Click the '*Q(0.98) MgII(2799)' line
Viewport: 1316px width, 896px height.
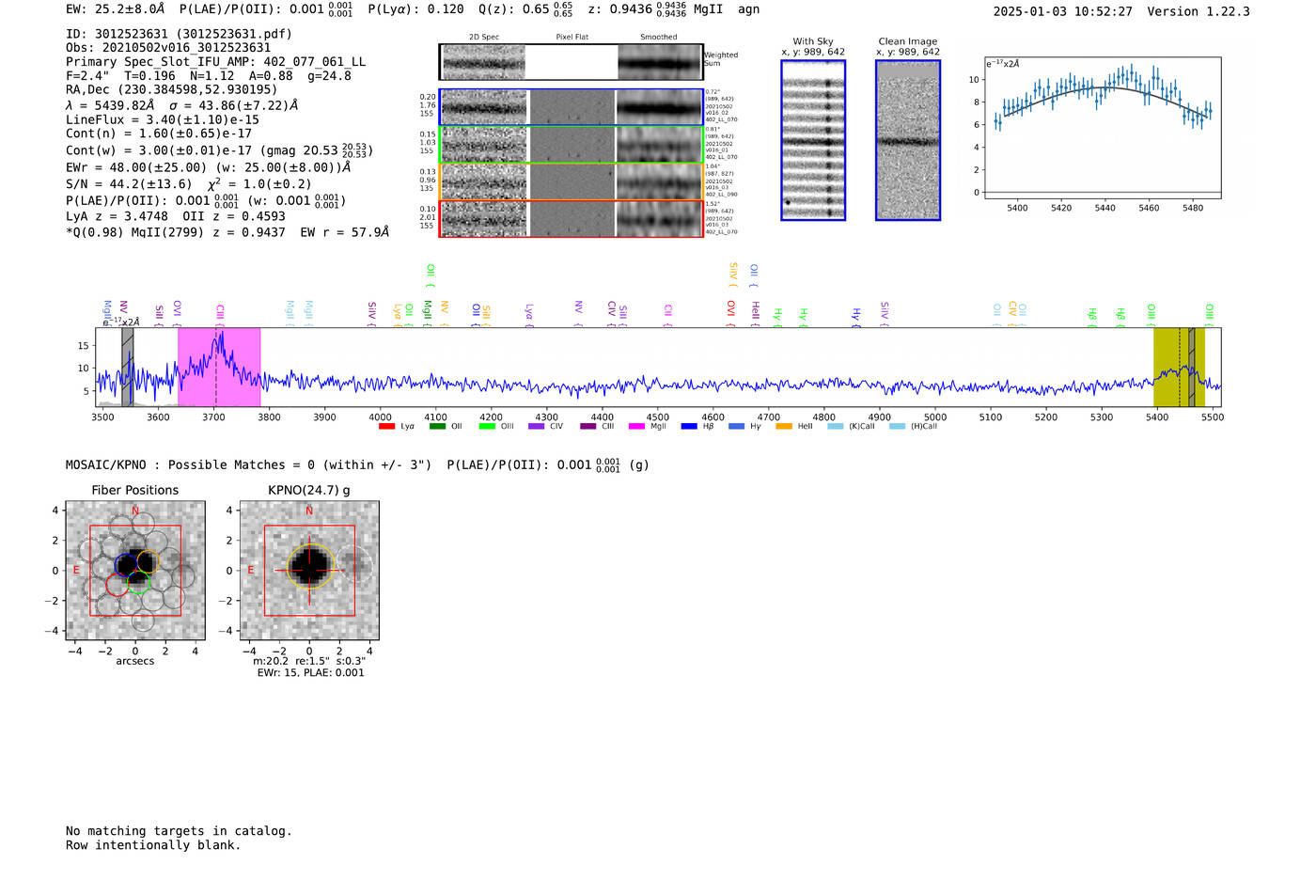[227, 231]
